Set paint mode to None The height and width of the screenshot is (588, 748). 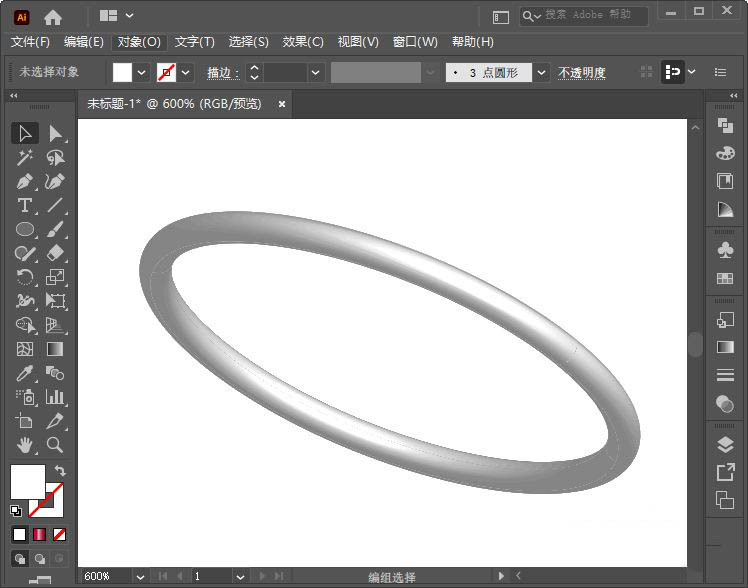pos(60,535)
